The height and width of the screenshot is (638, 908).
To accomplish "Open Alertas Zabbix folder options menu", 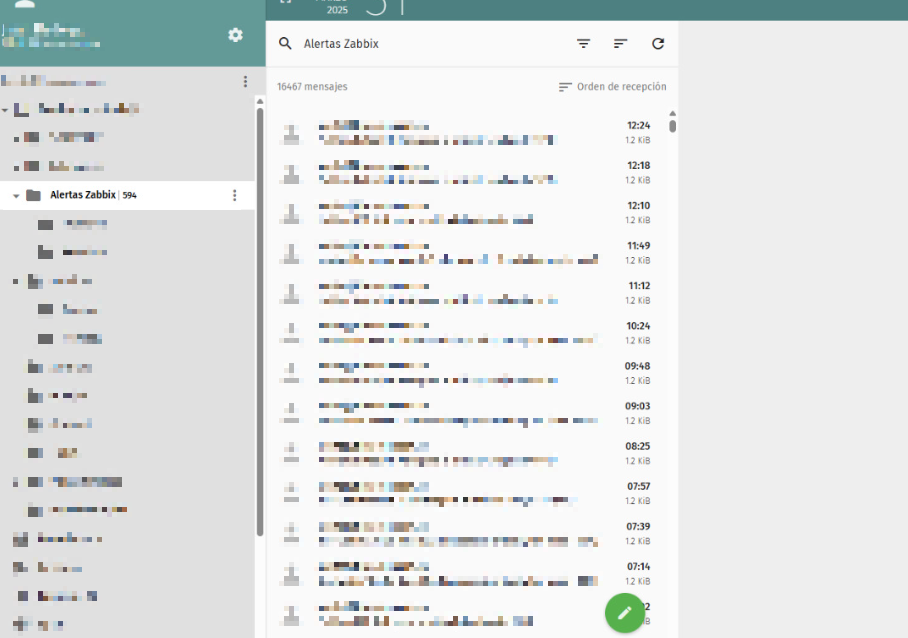I will point(235,195).
